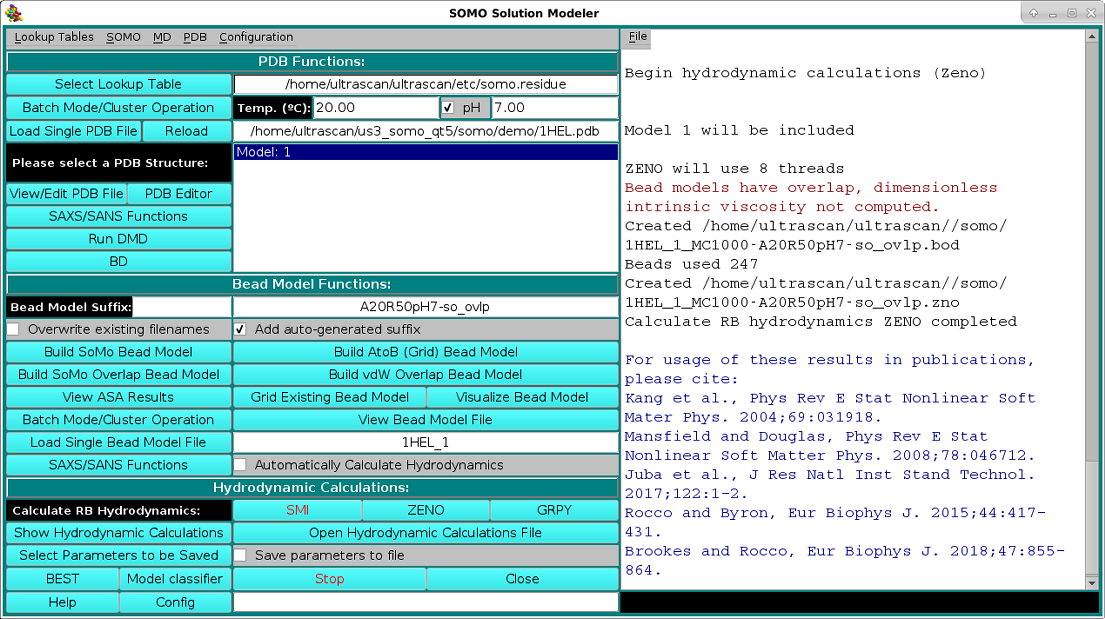The width and height of the screenshot is (1105, 619).
Task: Click the Temp. (°C) field showing 20.00
Action: [x=376, y=108]
